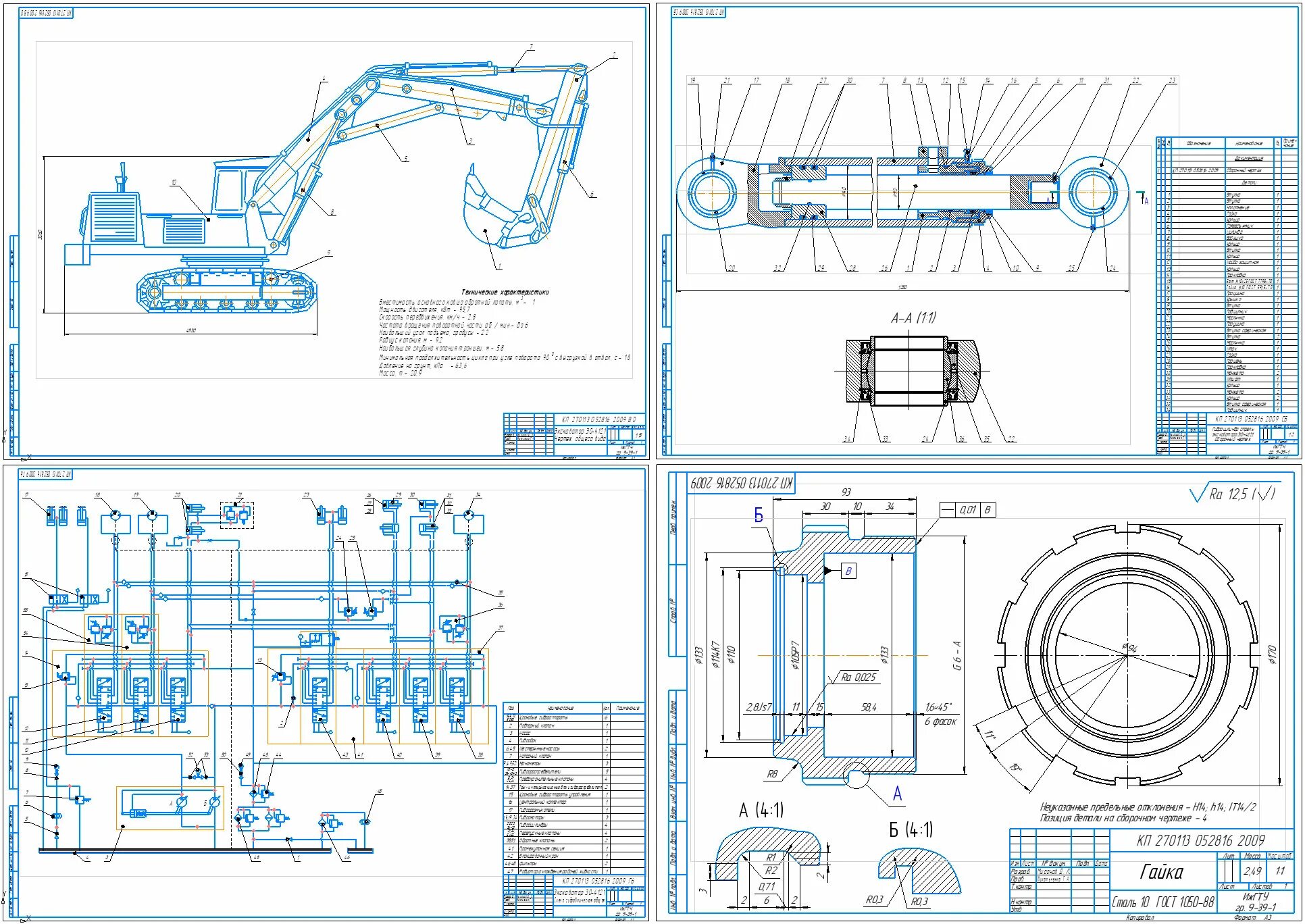Click the blue 'Б' detail marker letter
The height and width of the screenshot is (924, 1305).
[x=758, y=515]
